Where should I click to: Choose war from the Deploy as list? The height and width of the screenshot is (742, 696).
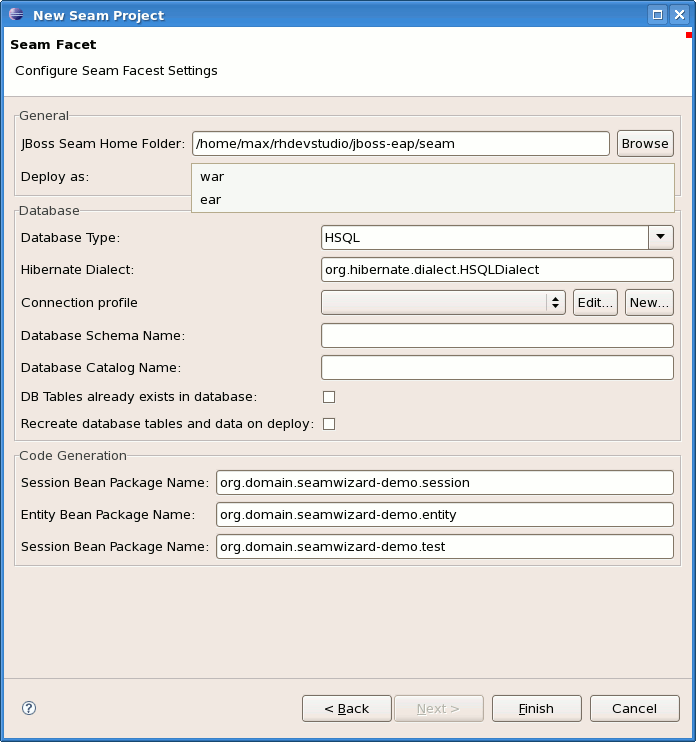(432, 177)
